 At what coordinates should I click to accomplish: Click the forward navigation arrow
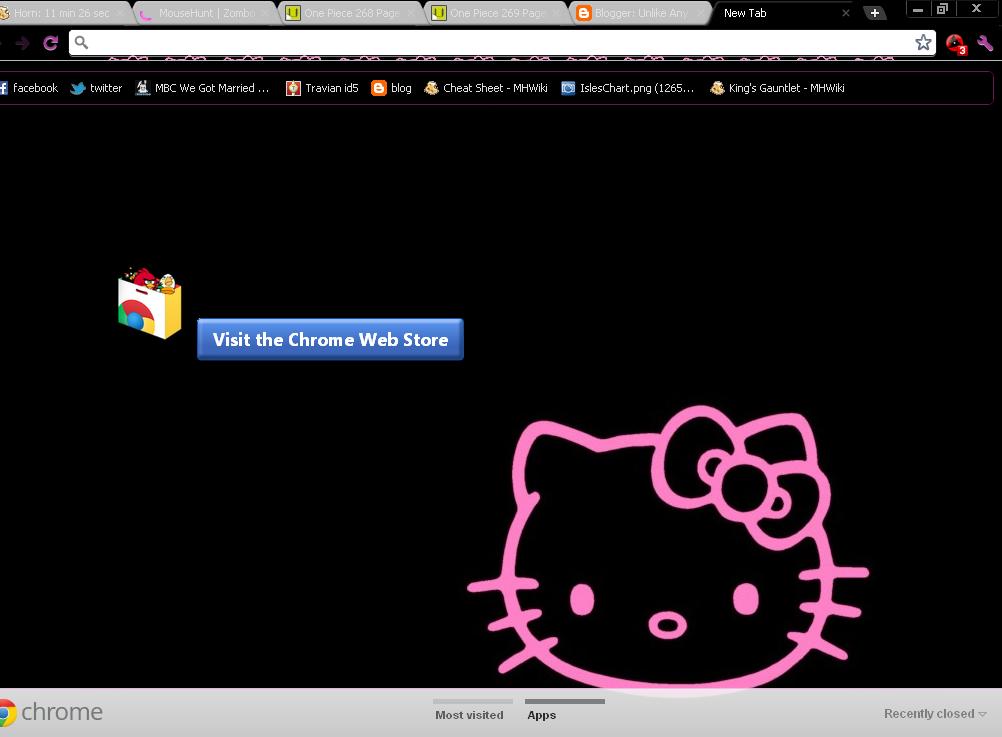click(x=22, y=43)
